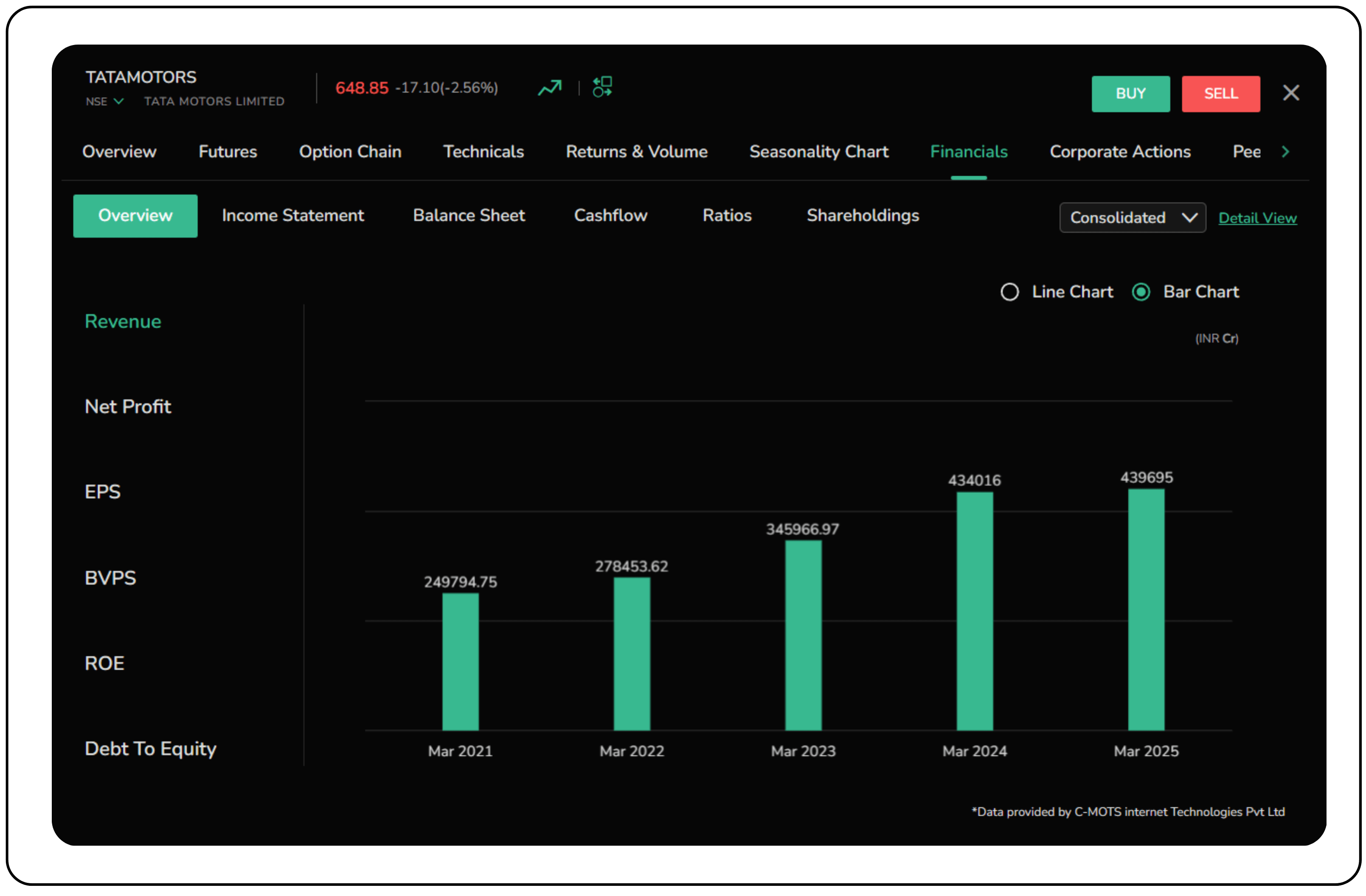Select Debt To Equity metric

coord(150,748)
